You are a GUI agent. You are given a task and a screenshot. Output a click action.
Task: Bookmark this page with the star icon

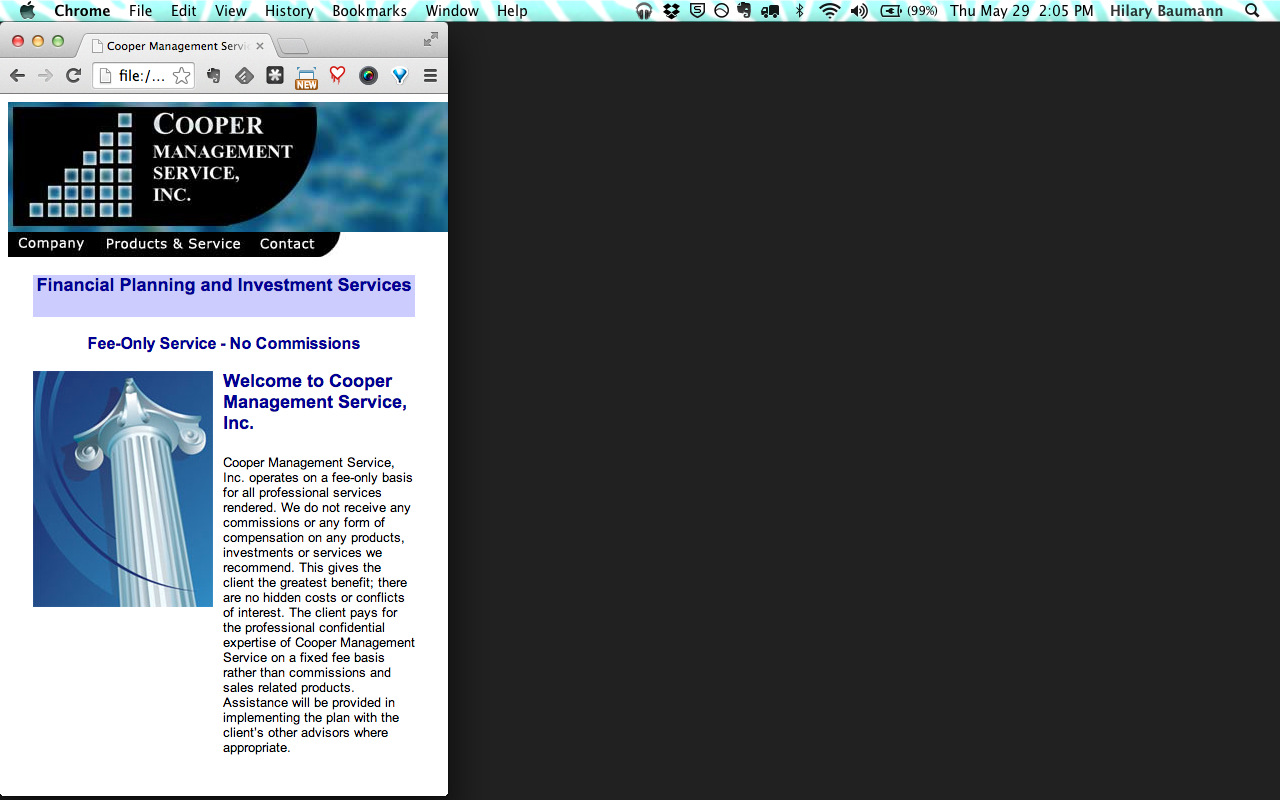pos(181,76)
